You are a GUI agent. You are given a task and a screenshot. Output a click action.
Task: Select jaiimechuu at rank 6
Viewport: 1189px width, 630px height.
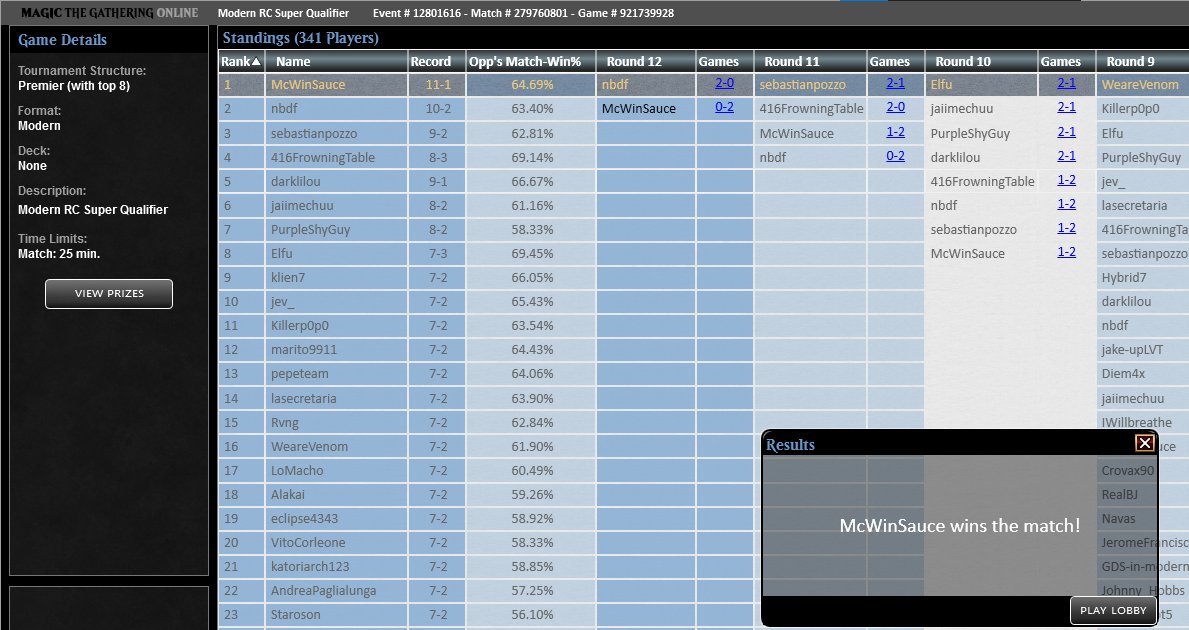tap(302, 205)
